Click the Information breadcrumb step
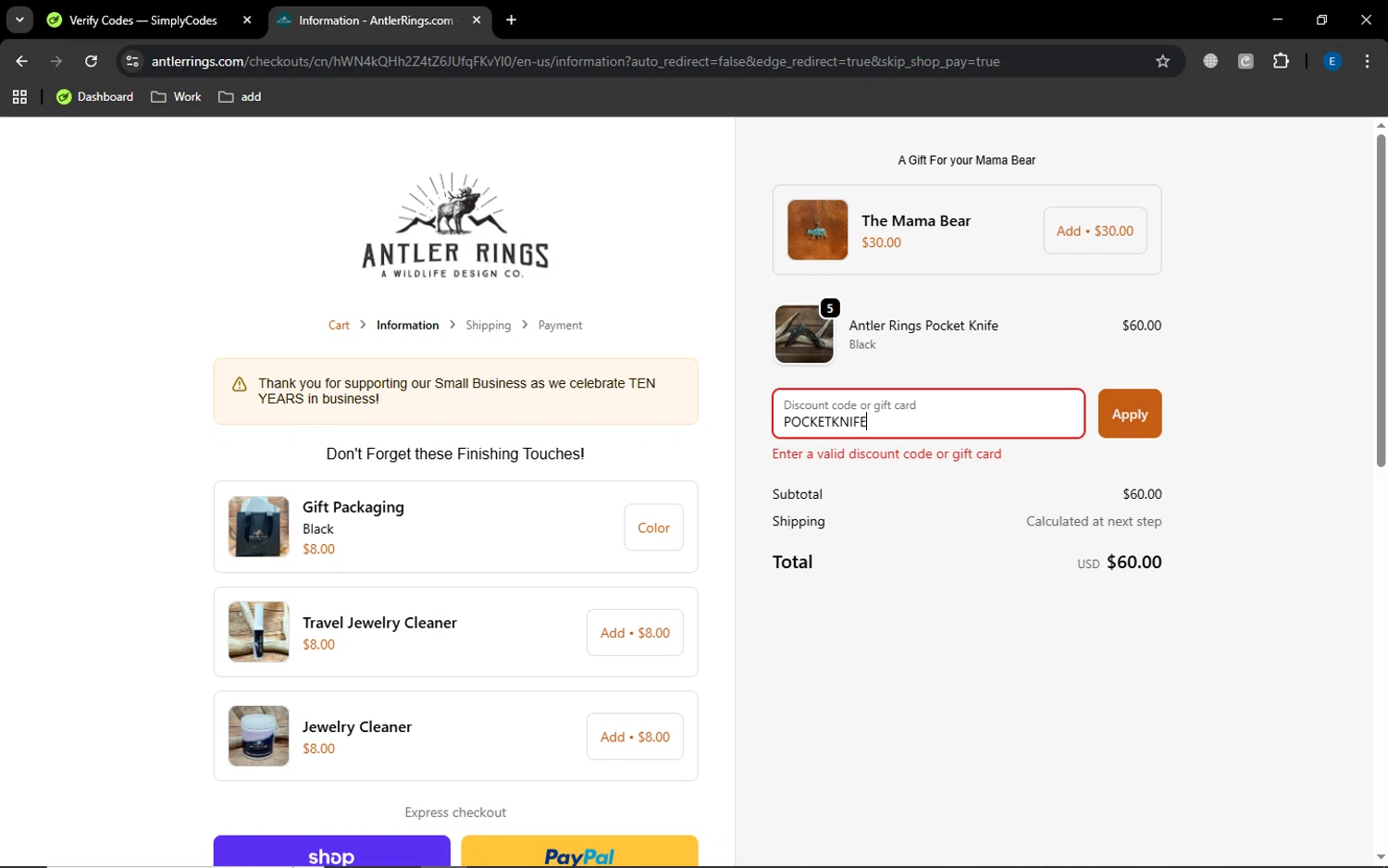Screen dimensions: 1388x868 tap(407, 325)
